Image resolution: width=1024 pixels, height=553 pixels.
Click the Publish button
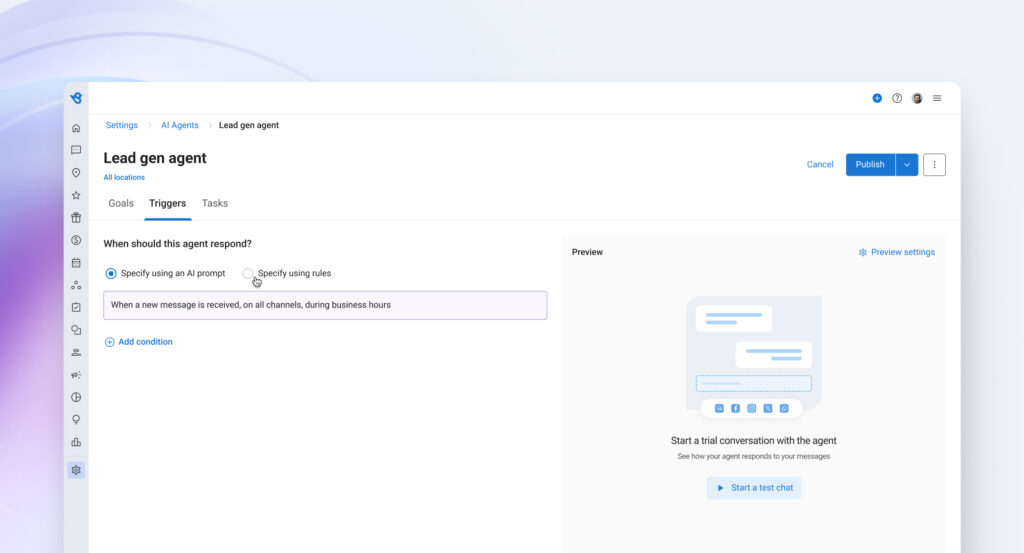click(870, 165)
